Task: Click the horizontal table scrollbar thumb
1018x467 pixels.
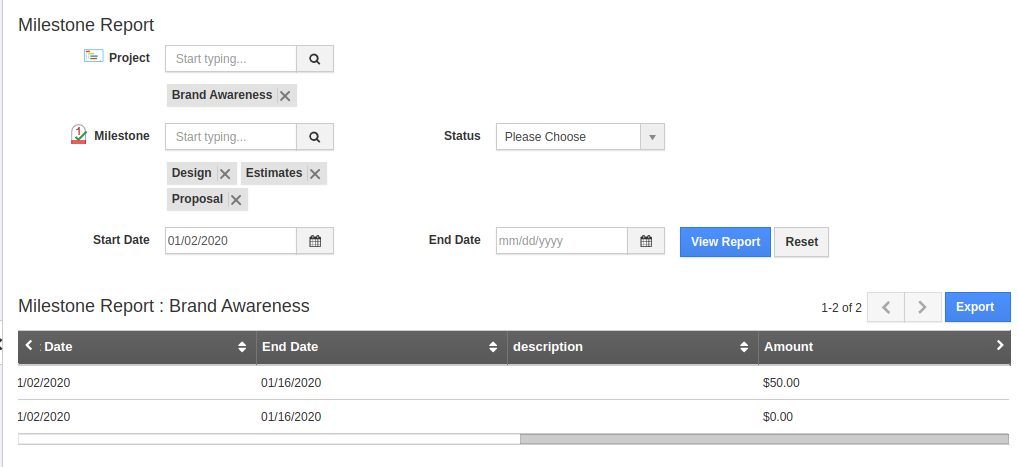Action: pyautogui.click(x=764, y=438)
